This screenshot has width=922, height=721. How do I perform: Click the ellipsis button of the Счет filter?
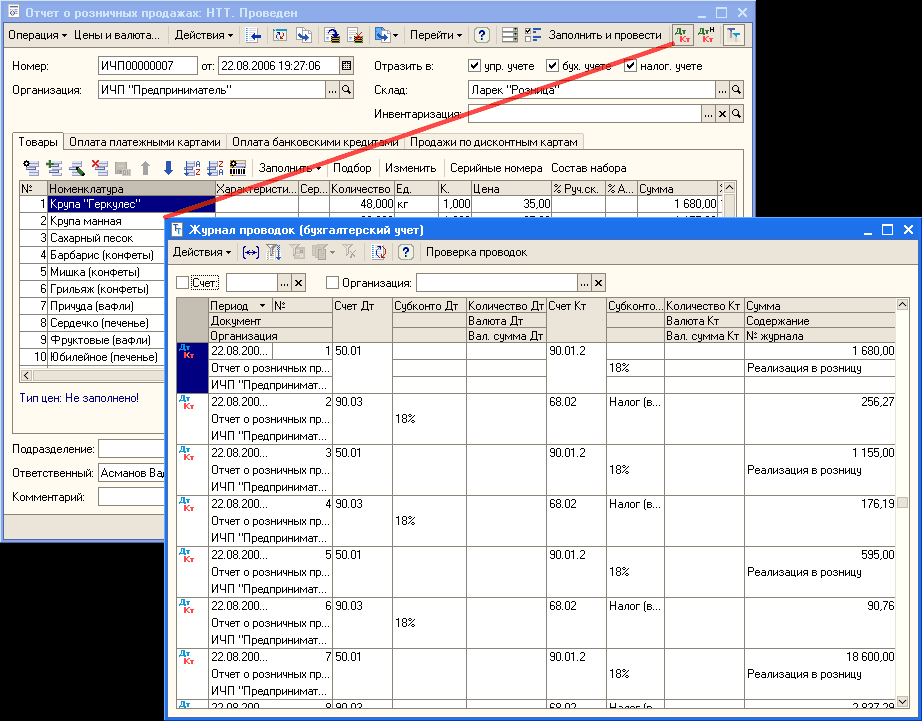tap(285, 283)
